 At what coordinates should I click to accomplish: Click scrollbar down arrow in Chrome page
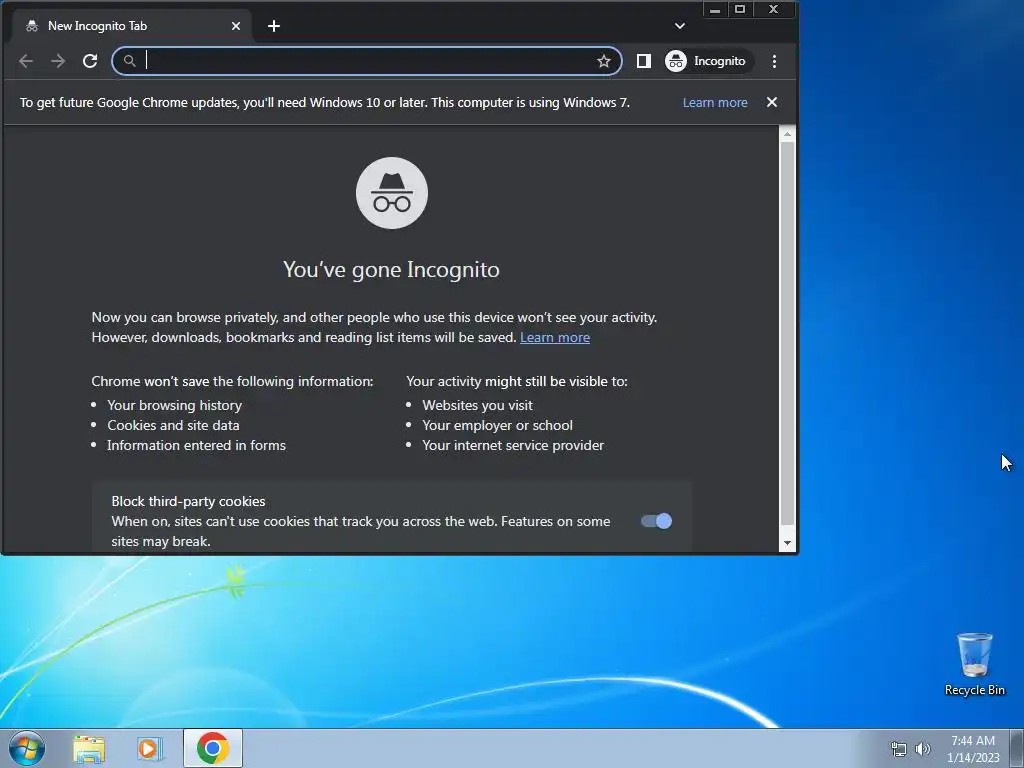[787, 543]
